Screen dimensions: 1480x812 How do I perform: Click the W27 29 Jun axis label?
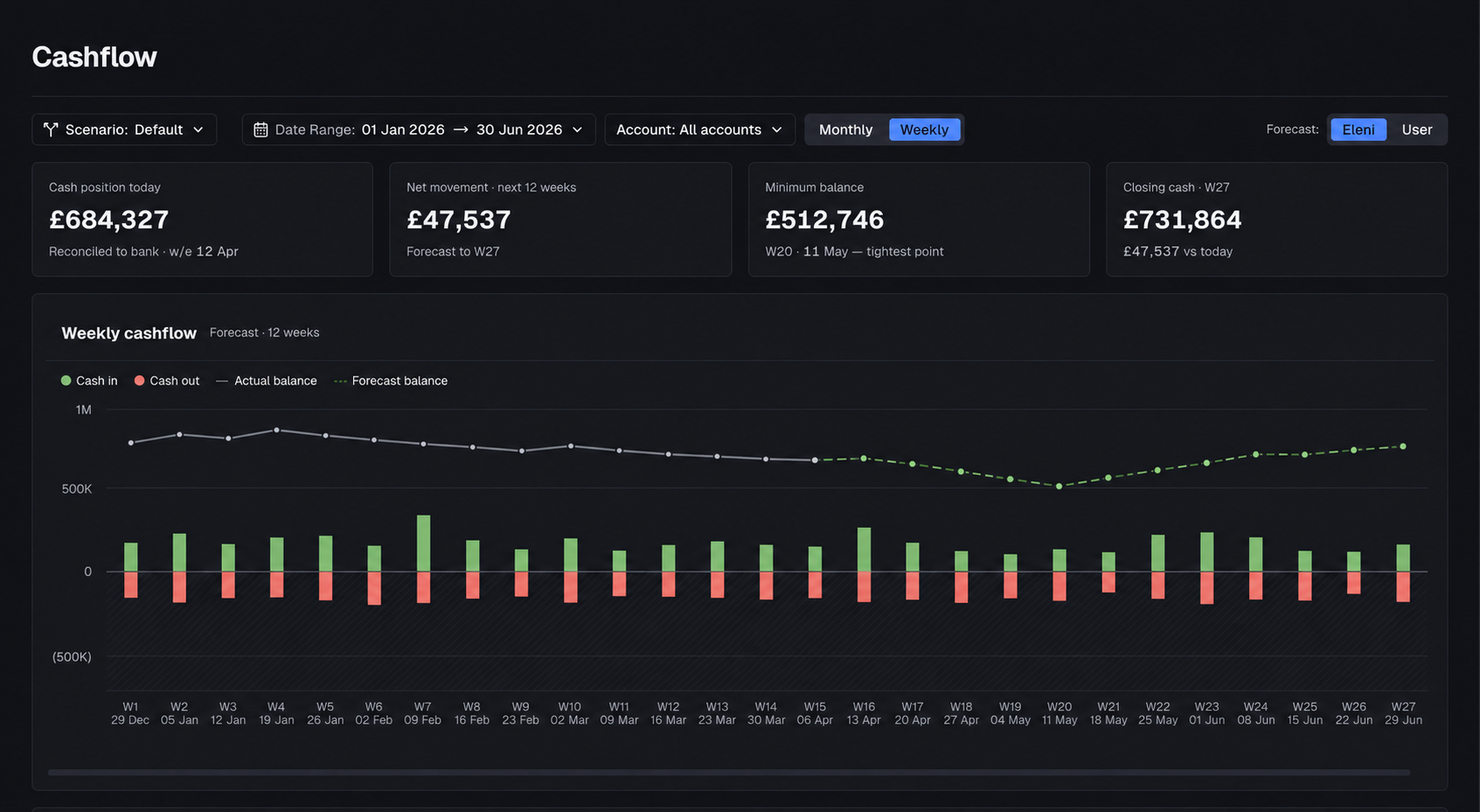[x=1403, y=713]
